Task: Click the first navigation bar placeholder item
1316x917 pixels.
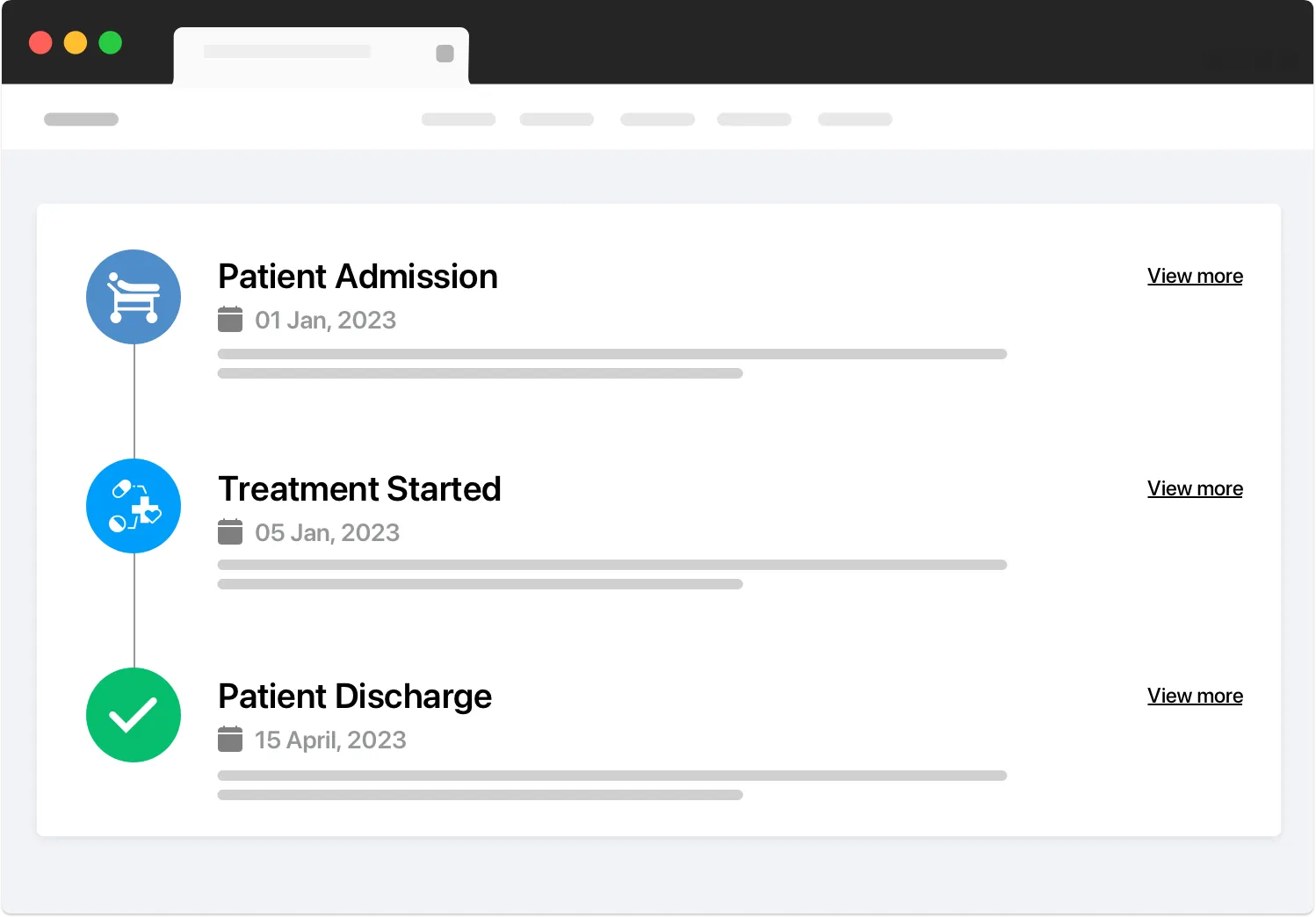Action: (x=459, y=119)
